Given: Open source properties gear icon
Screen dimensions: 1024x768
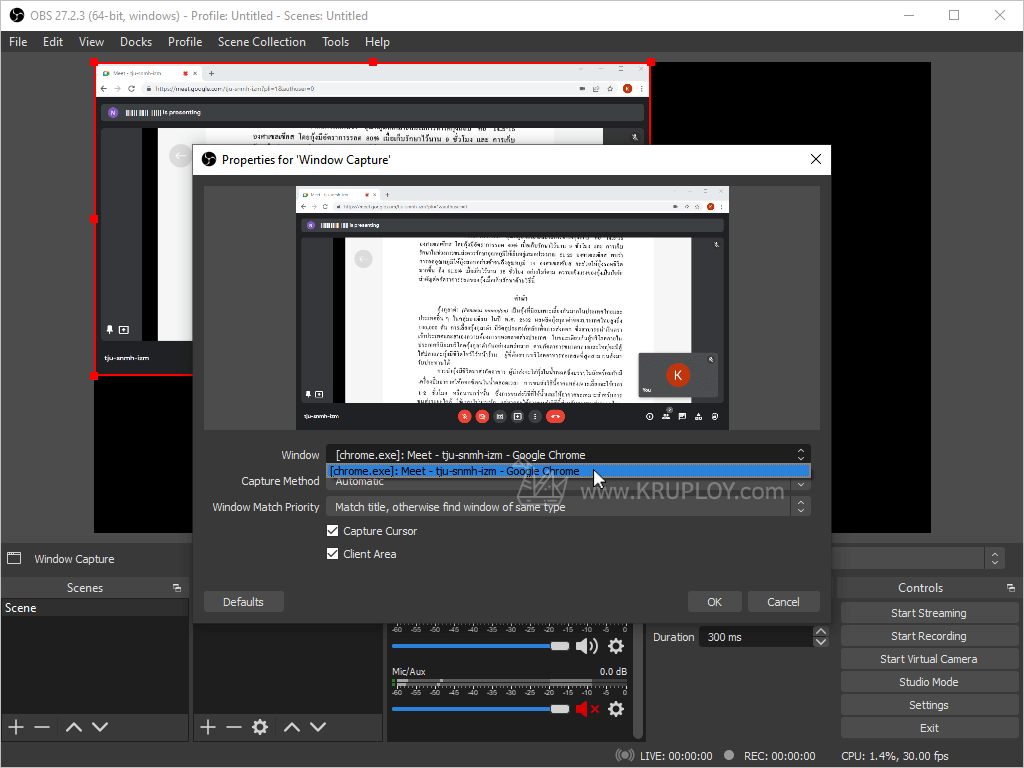Looking at the screenshot, I should (260, 727).
